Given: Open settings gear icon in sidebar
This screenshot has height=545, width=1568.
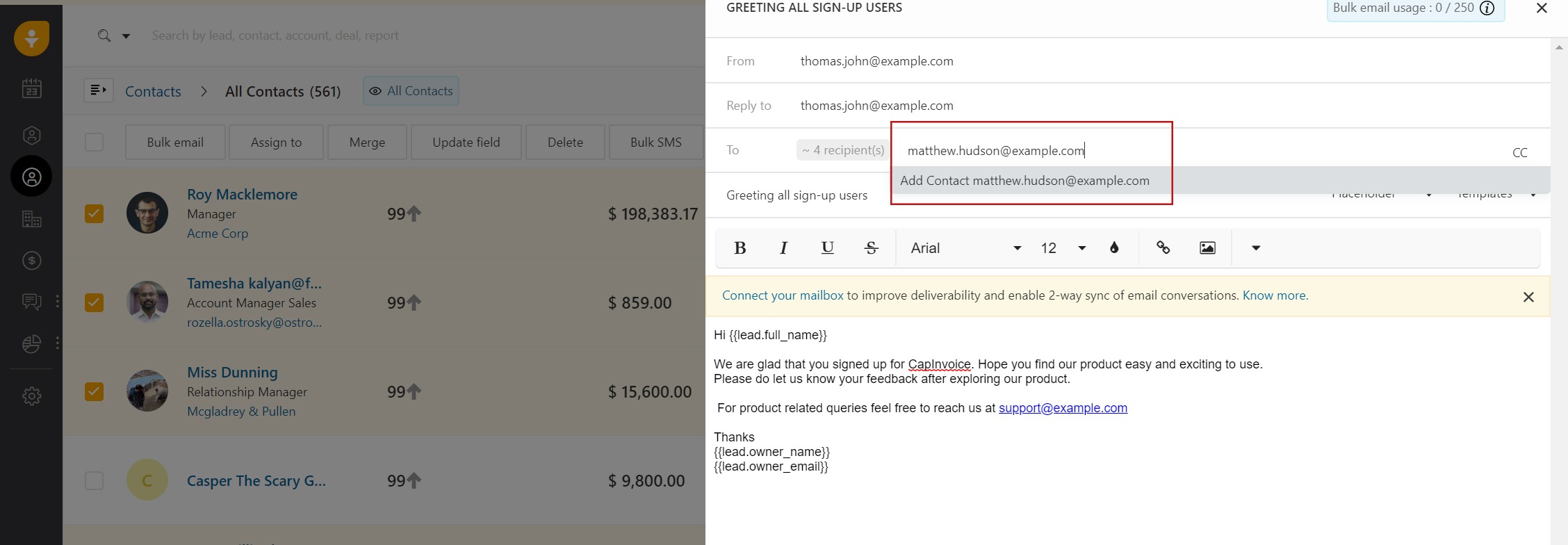Looking at the screenshot, I should point(31,396).
